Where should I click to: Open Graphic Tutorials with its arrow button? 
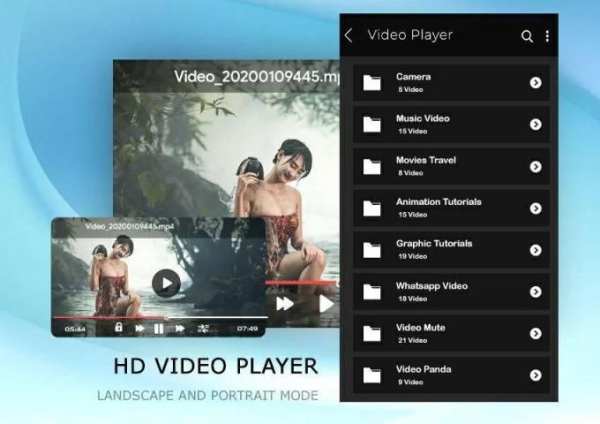pos(536,250)
